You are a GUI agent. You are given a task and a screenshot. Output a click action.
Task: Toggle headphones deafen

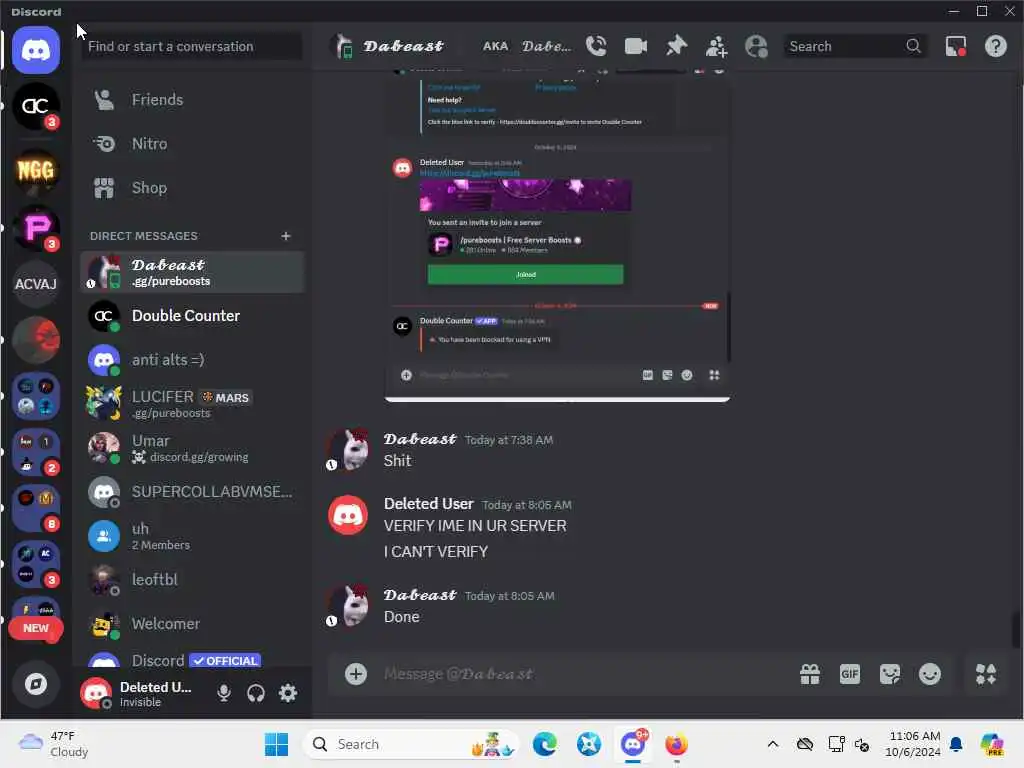point(255,693)
